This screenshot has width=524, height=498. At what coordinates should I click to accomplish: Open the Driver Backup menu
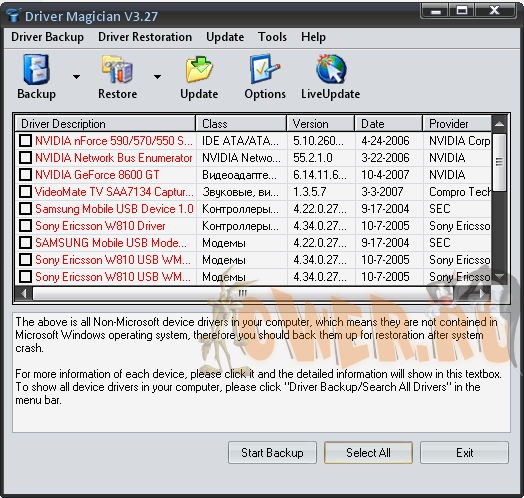pos(47,37)
